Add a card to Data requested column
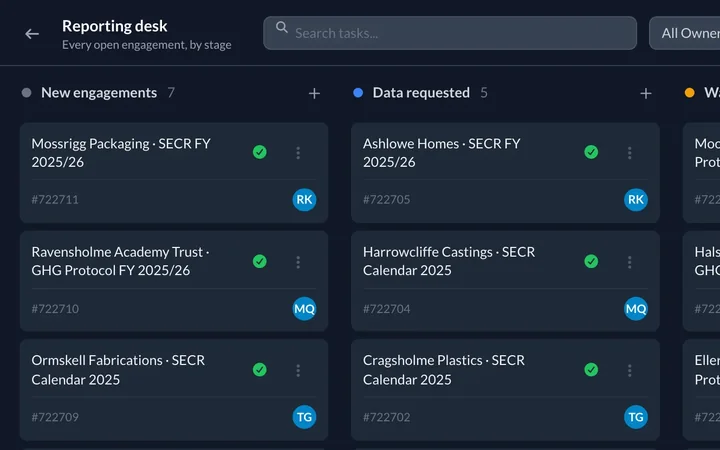The height and width of the screenshot is (450, 720). click(x=646, y=94)
